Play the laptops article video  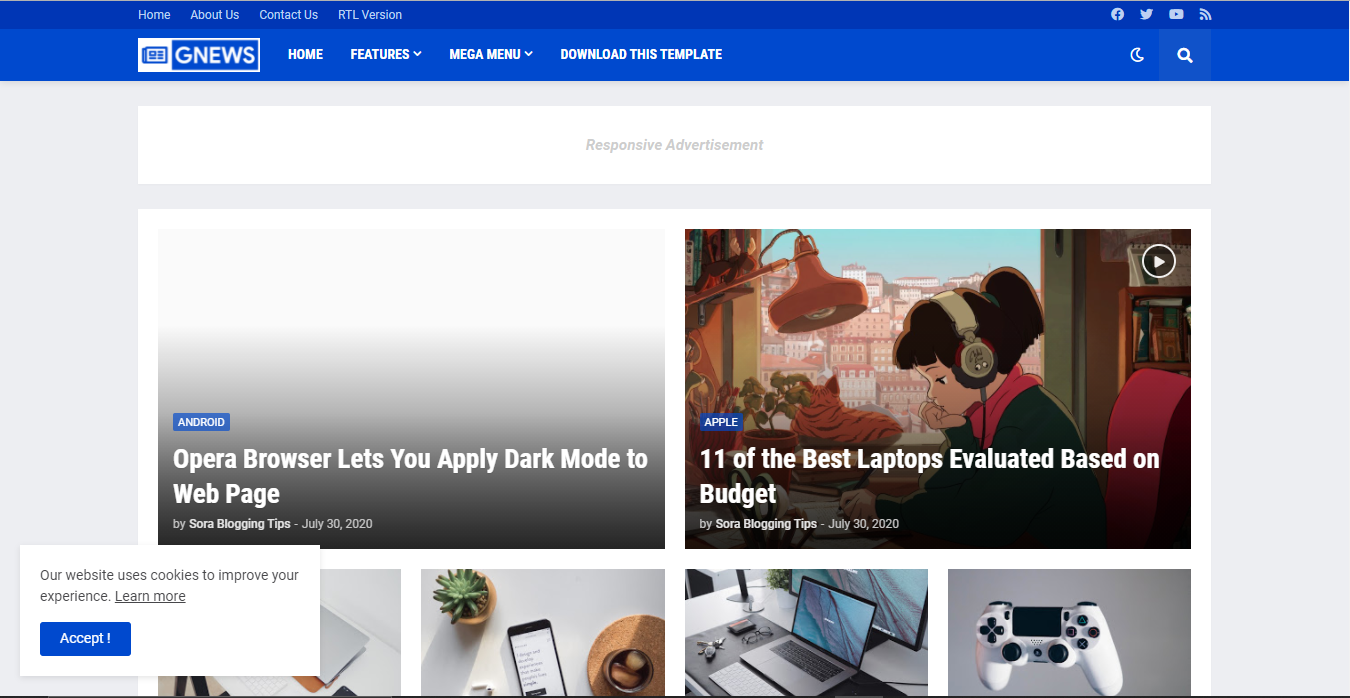(1158, 261)
